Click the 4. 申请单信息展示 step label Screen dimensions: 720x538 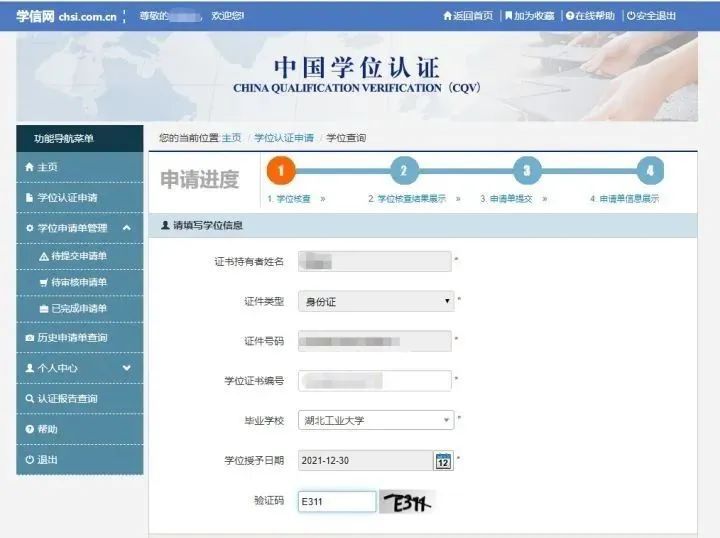coord(624,199)
